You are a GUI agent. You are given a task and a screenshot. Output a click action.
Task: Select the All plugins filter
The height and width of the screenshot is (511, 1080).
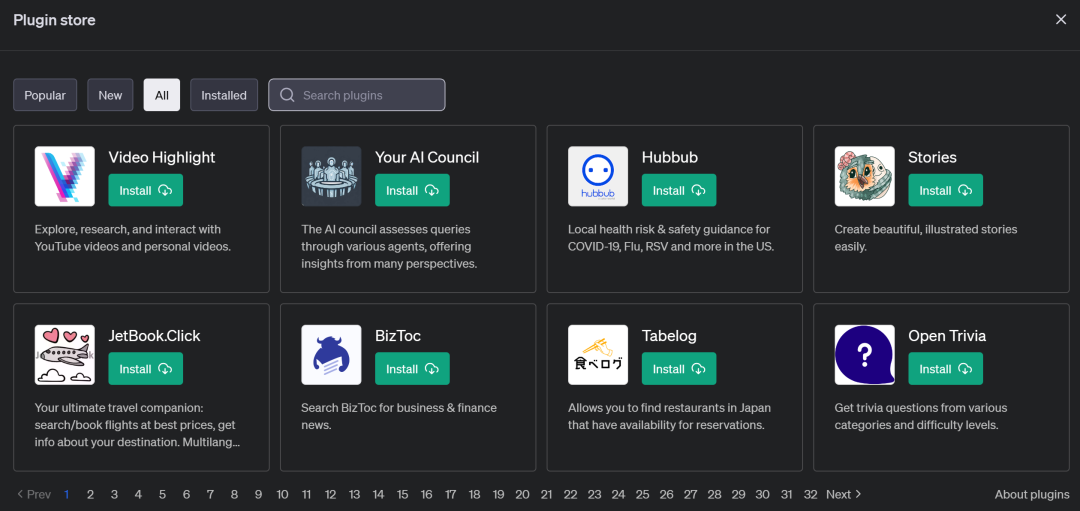click(x=161, y=95)
